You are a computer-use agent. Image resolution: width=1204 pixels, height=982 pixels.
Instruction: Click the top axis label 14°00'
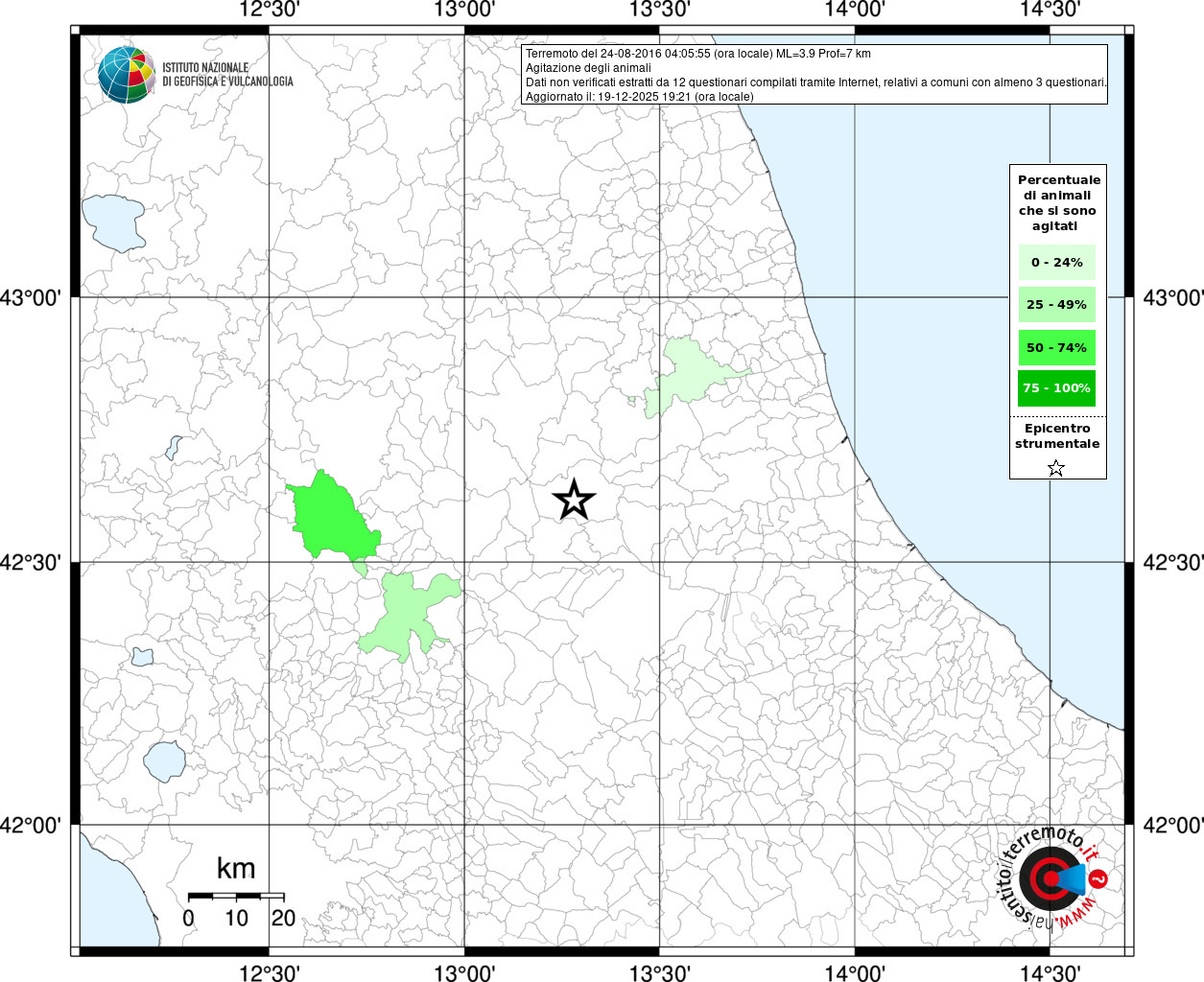coord(855,10)
